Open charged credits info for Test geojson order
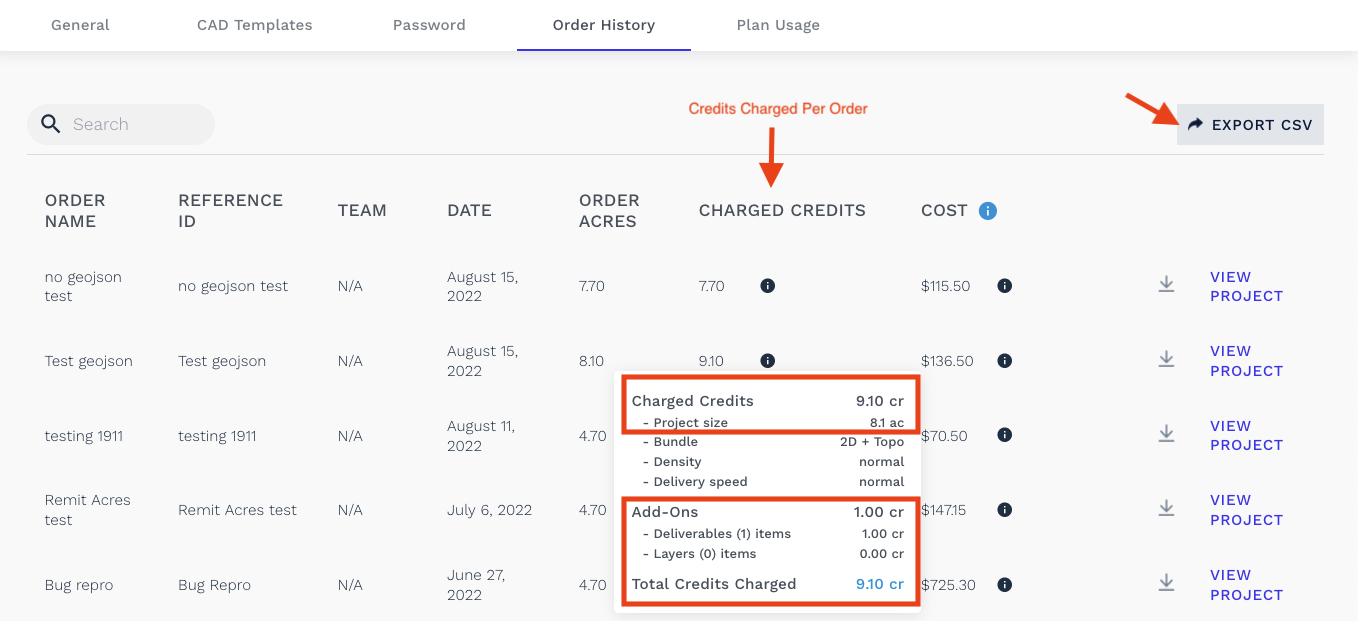Viewport: 1358px width, 621px height. click(x=768, y=361)
